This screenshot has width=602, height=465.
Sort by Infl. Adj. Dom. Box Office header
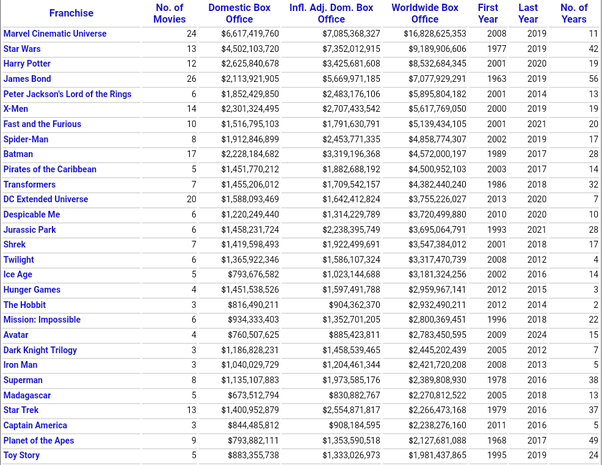click(331, 13)
